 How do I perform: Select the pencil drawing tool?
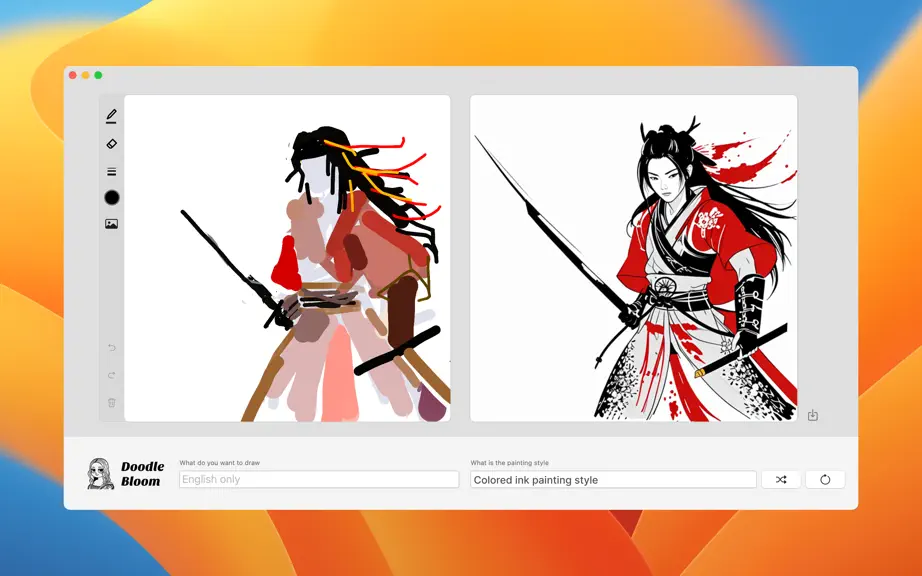pos(111,116)
